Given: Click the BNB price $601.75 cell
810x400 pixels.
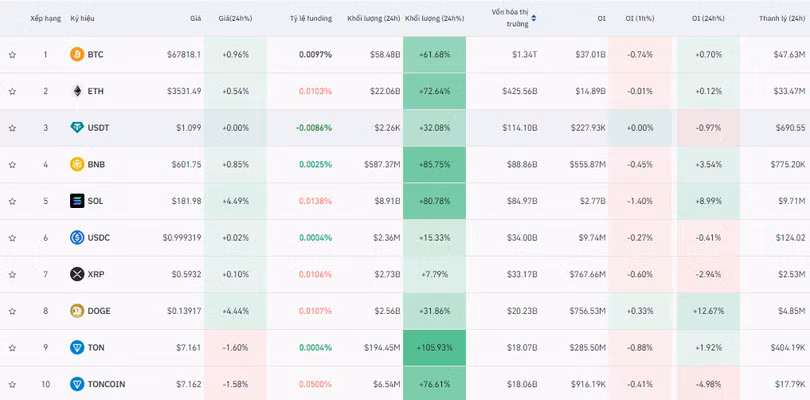Looking at the screenshot, I should pos(184,164).
